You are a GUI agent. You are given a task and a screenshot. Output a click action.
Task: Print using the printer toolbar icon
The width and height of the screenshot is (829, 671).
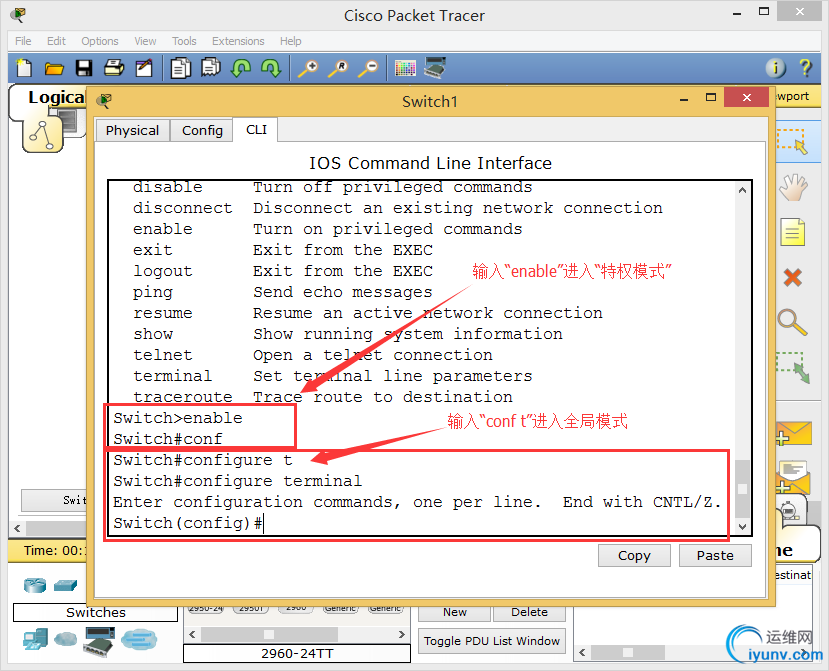pyautogui.click(x=114, y=68)
